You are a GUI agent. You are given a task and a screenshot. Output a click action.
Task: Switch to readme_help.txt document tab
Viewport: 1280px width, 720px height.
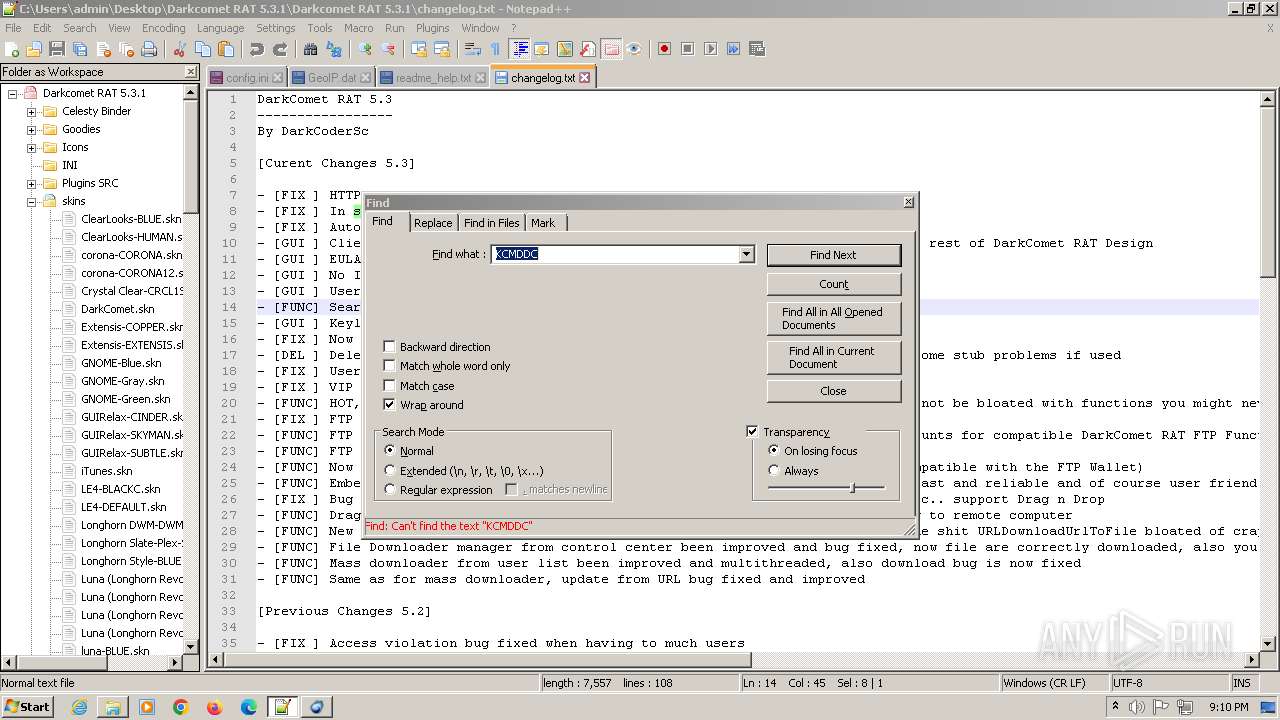click(x=432, y=77)
